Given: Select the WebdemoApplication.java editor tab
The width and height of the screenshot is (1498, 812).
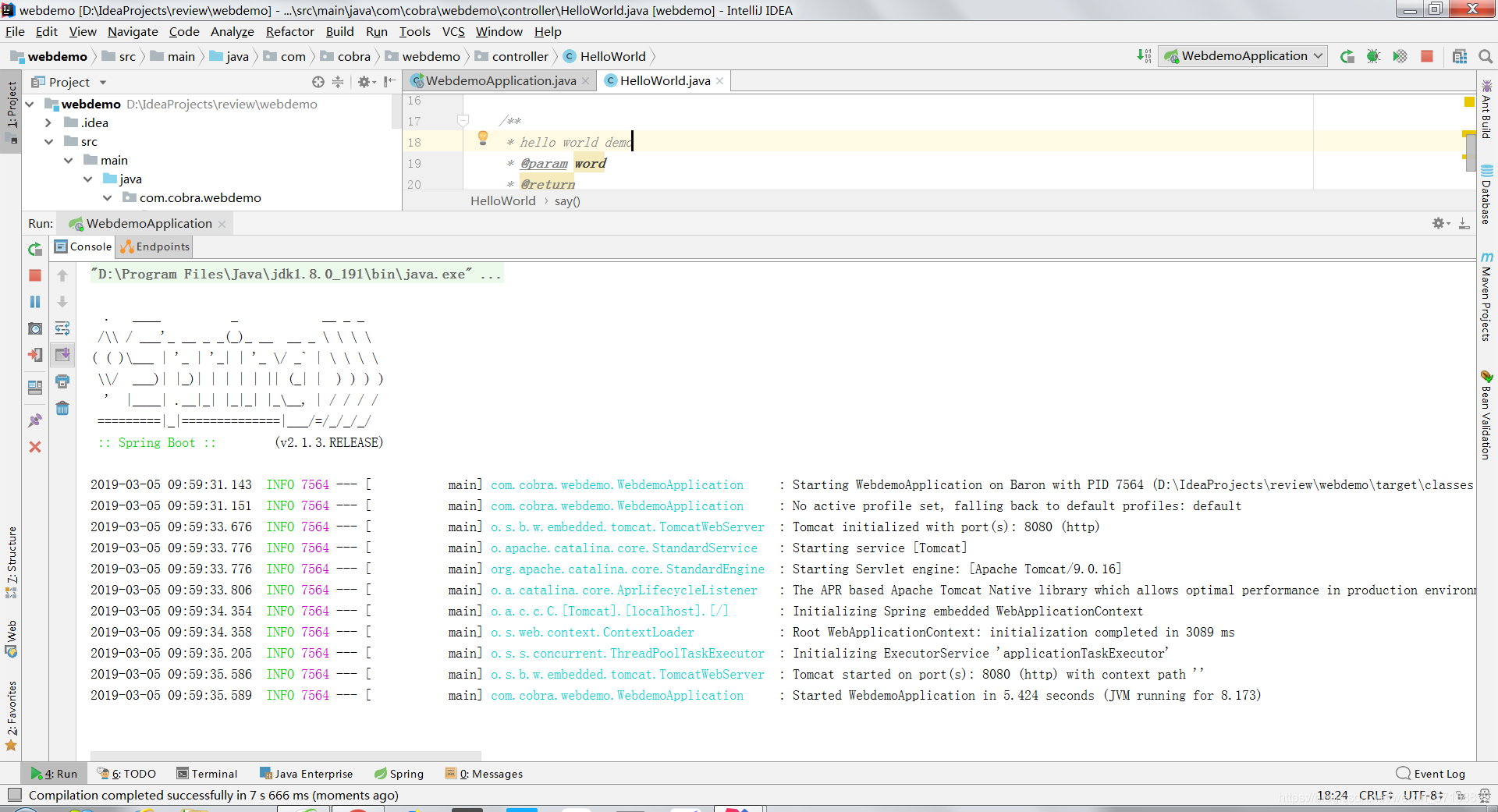Looking at the screenshot, I should pyautogui.click(x=500, y=80).
